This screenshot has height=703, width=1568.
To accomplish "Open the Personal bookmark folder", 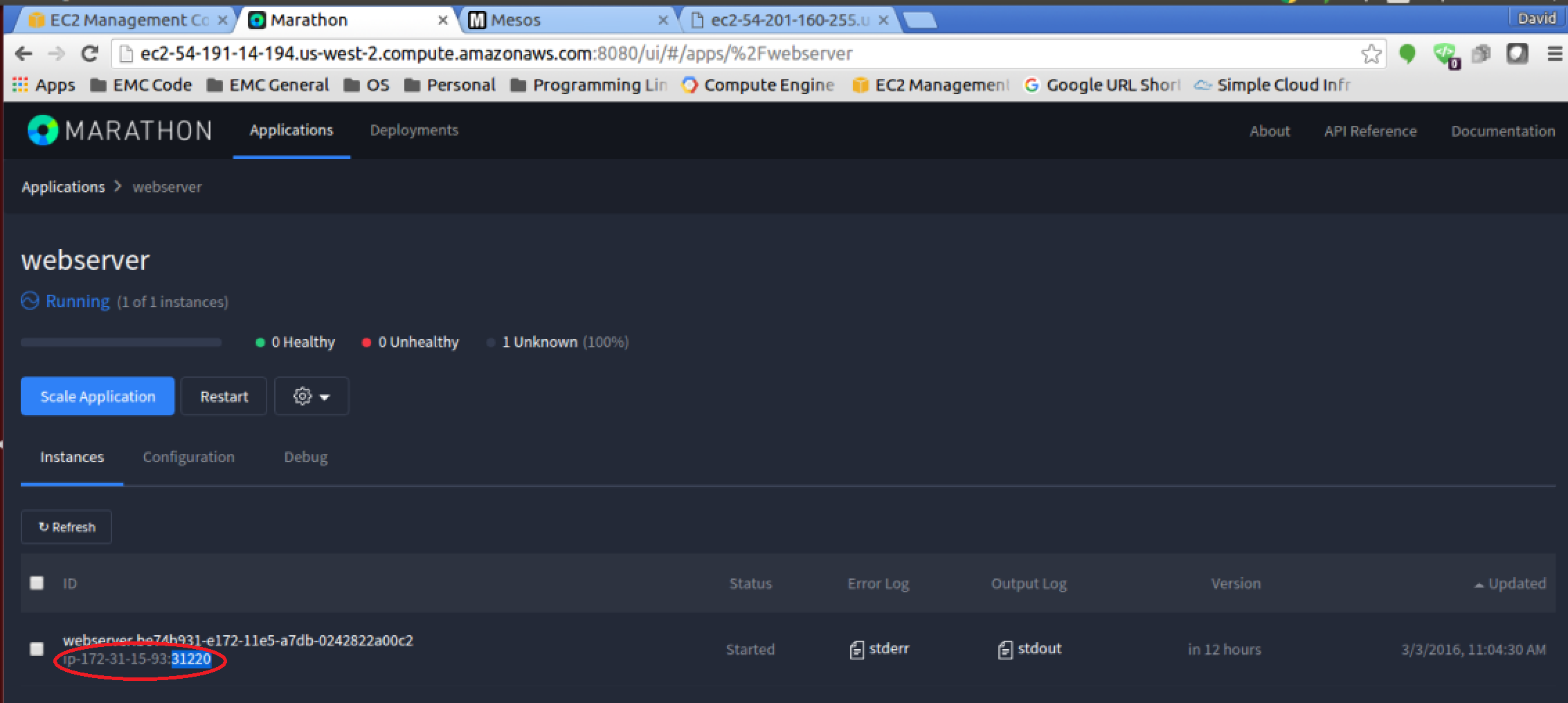I will (x=450, y=85).
